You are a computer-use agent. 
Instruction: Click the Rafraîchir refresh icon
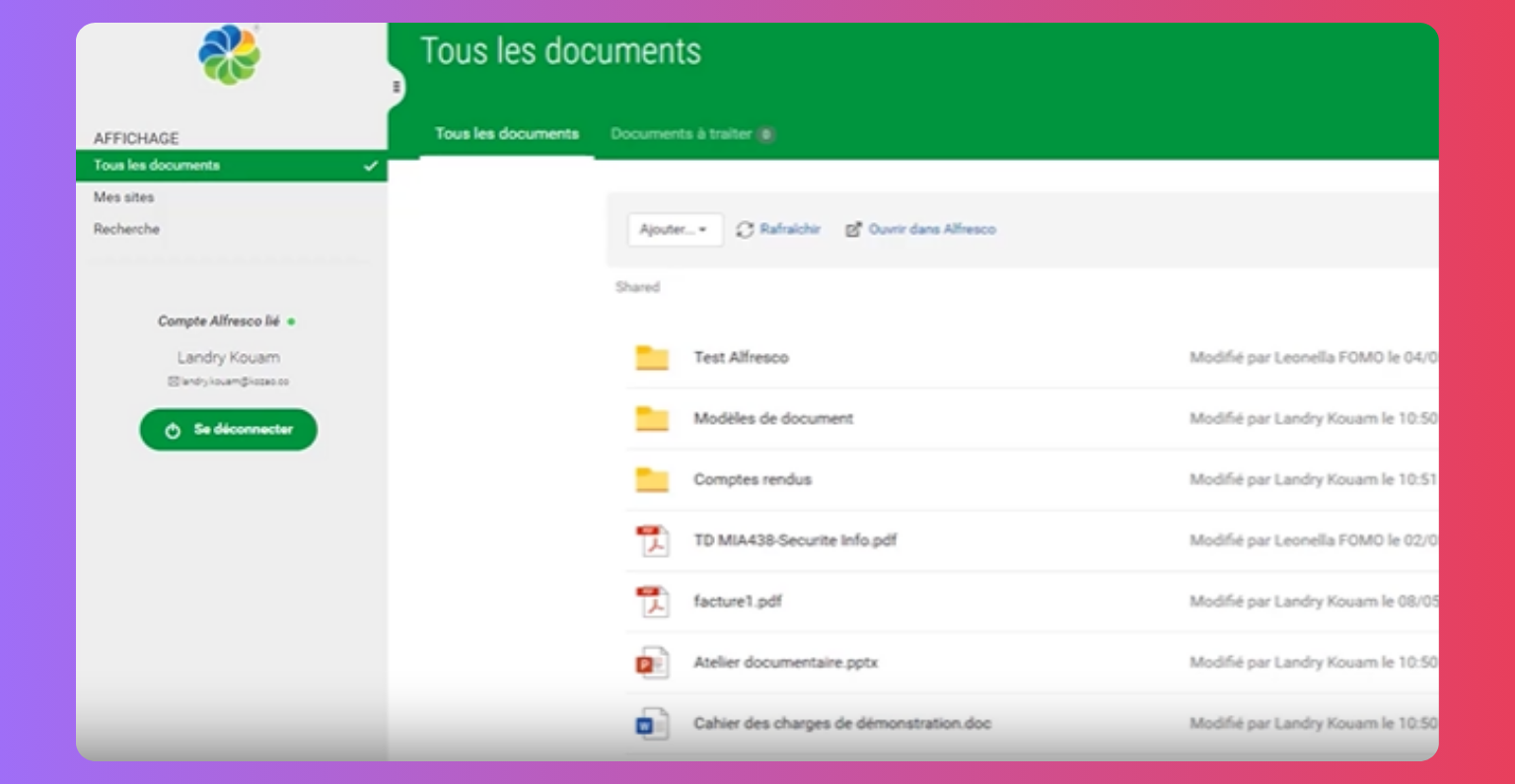pos(745,230)
